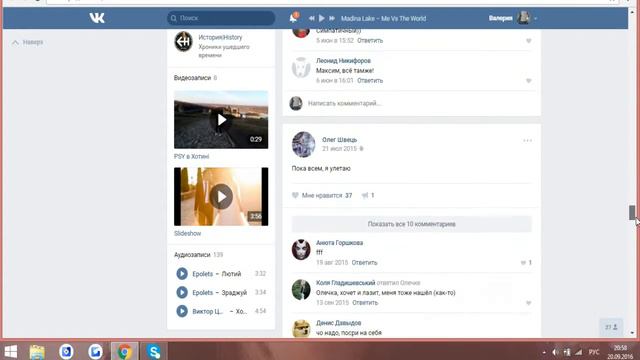Open Денис Давыдов's avatar
640x360 pixels.
click(x=301, y=329)
